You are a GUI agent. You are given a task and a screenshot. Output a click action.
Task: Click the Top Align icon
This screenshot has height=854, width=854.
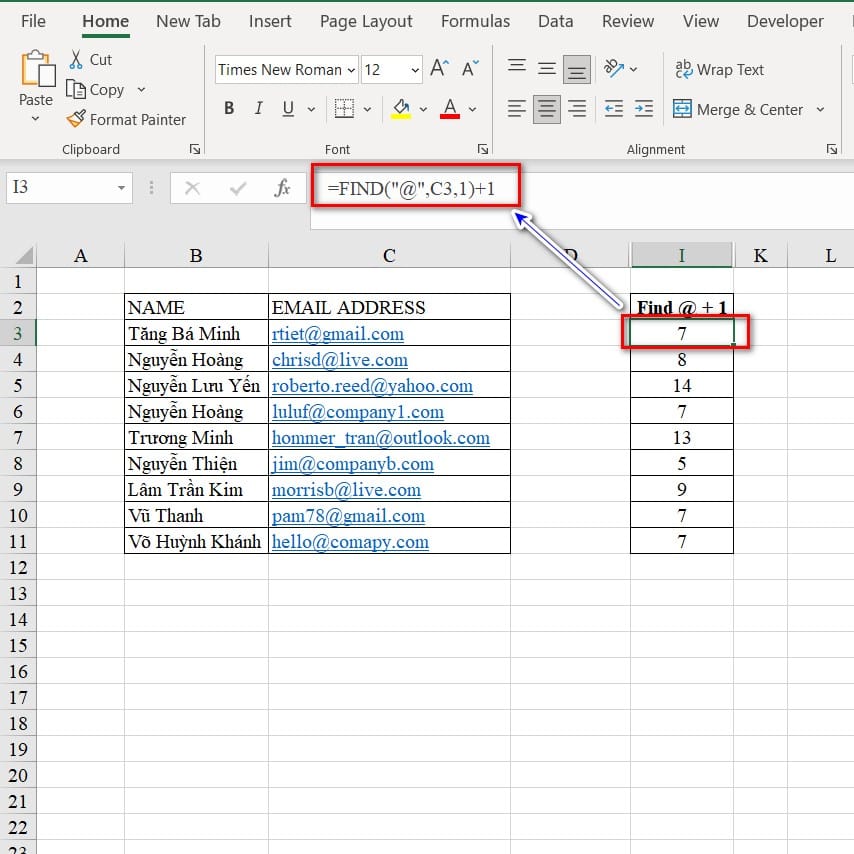(517, 68)
